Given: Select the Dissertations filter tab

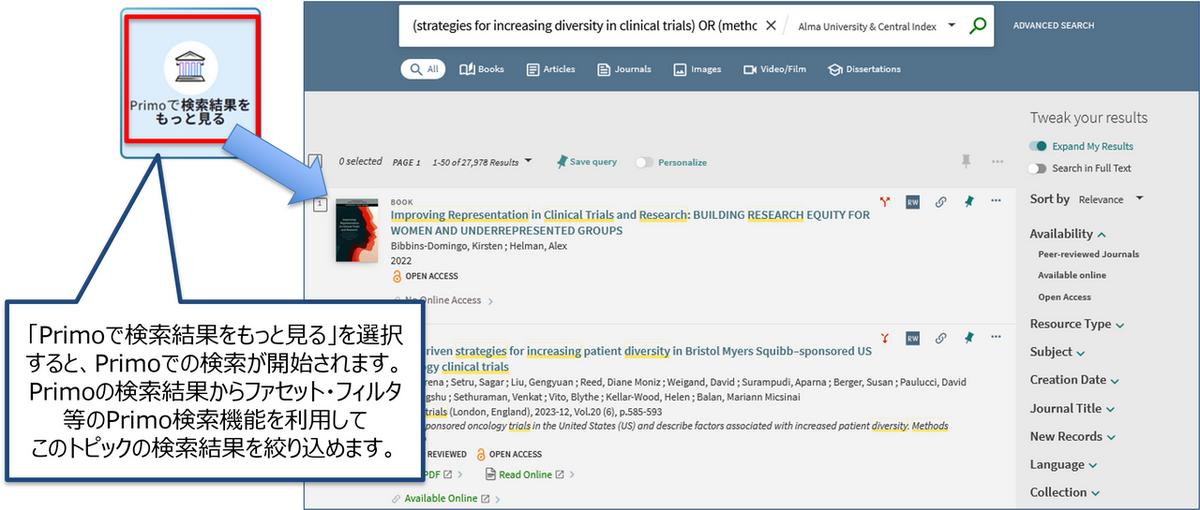Looking at the screenshot, I should pyautogui.click(x=864, y=69).
